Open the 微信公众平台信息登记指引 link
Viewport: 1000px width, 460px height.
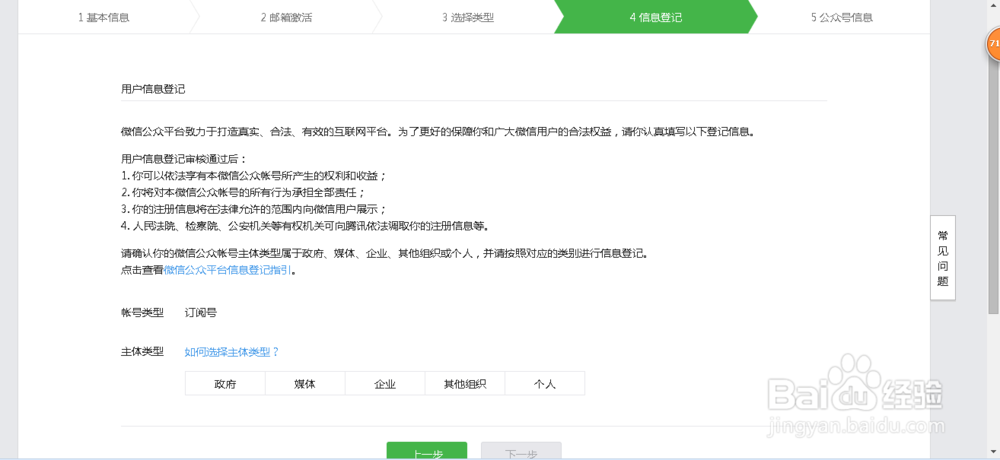click(228, 270)
